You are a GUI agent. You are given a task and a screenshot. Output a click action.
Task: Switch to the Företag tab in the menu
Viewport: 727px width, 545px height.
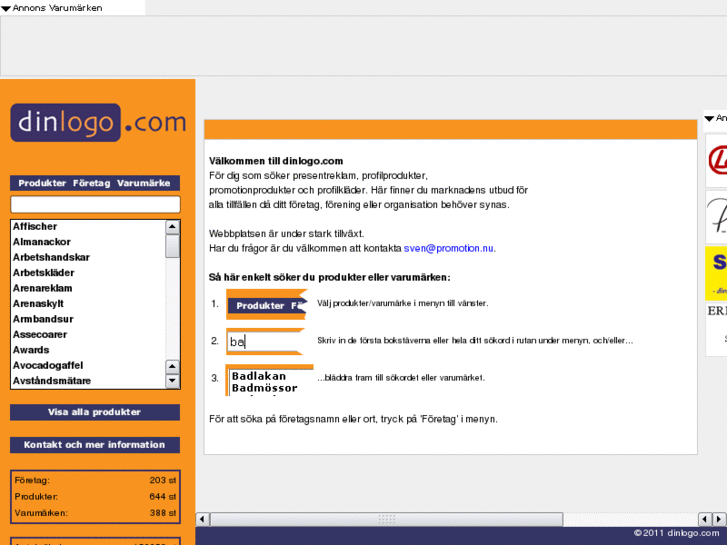[91, 183]
